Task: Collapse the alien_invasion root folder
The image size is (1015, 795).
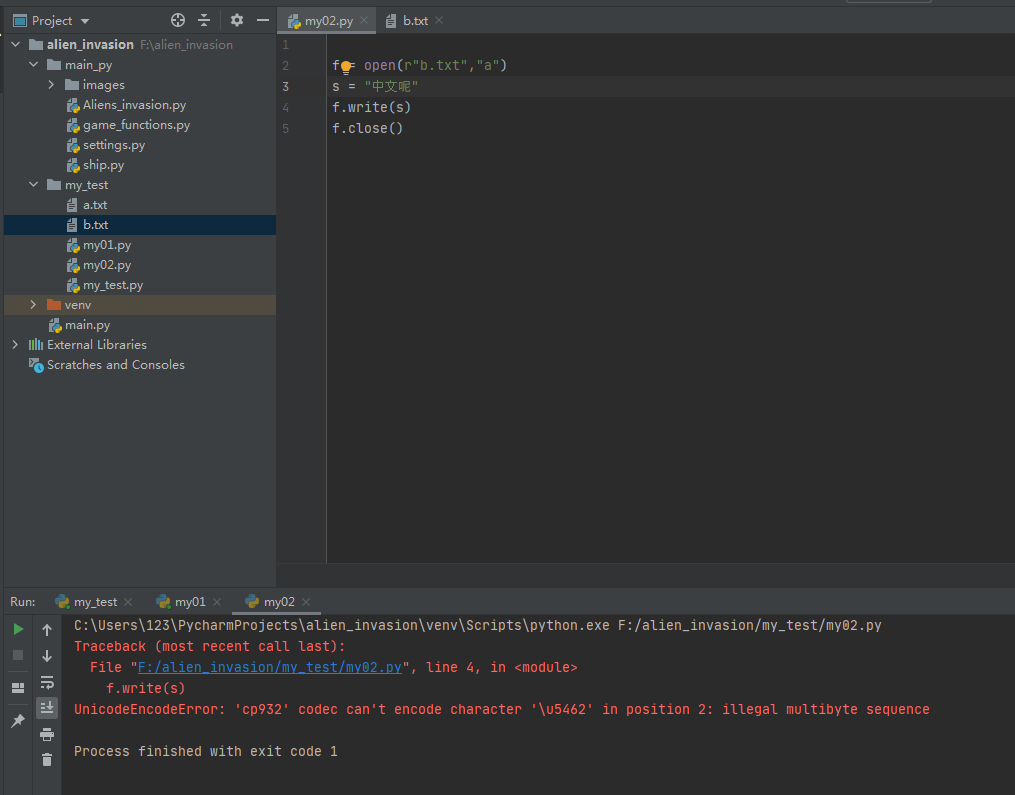Action: pos(16,45)
